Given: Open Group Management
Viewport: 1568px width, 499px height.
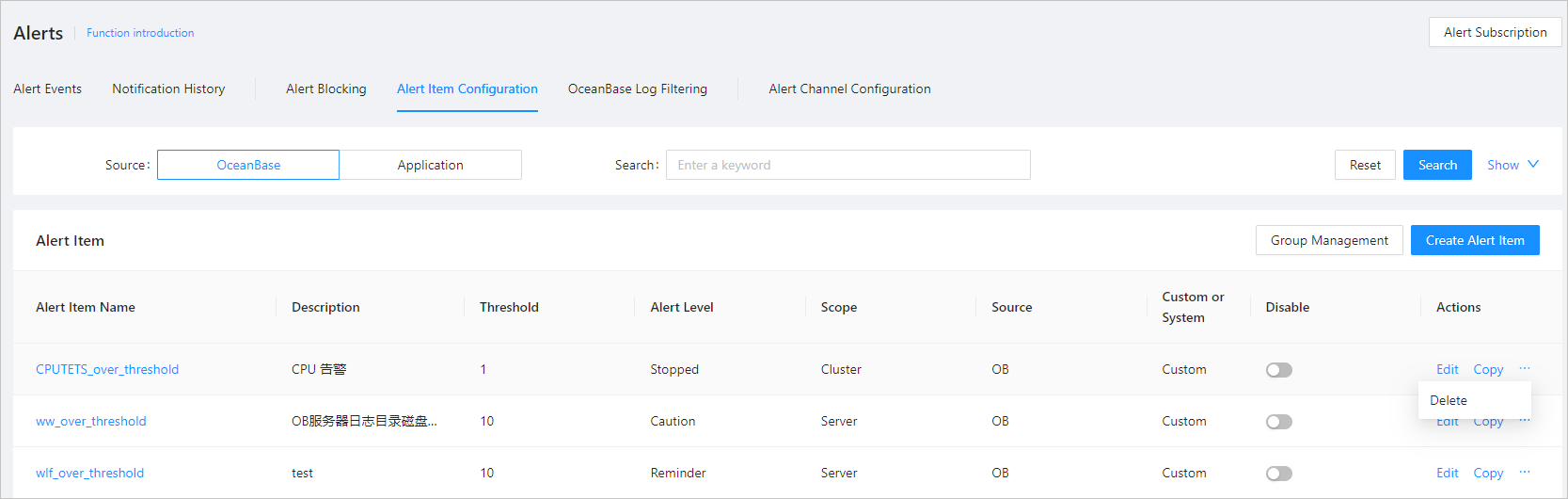Looking at the screenshot, I should click(x=1328, y=240).
